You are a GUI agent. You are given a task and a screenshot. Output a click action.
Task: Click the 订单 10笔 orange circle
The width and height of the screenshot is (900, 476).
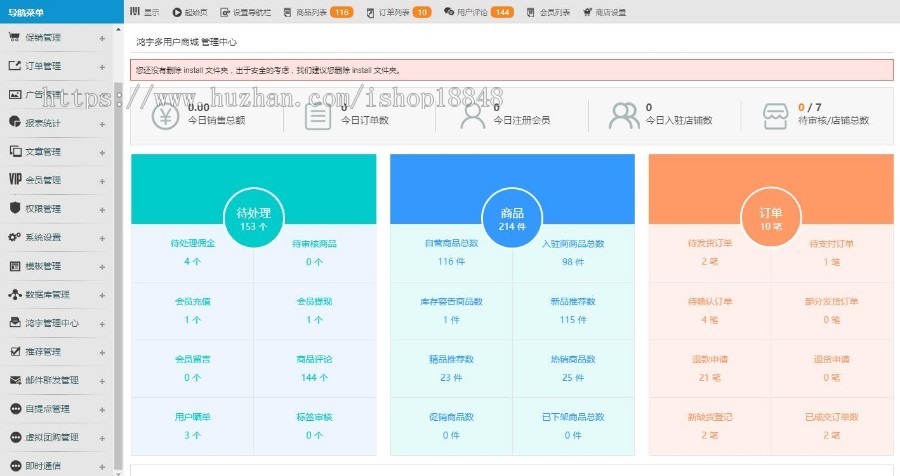click(770, 218)
